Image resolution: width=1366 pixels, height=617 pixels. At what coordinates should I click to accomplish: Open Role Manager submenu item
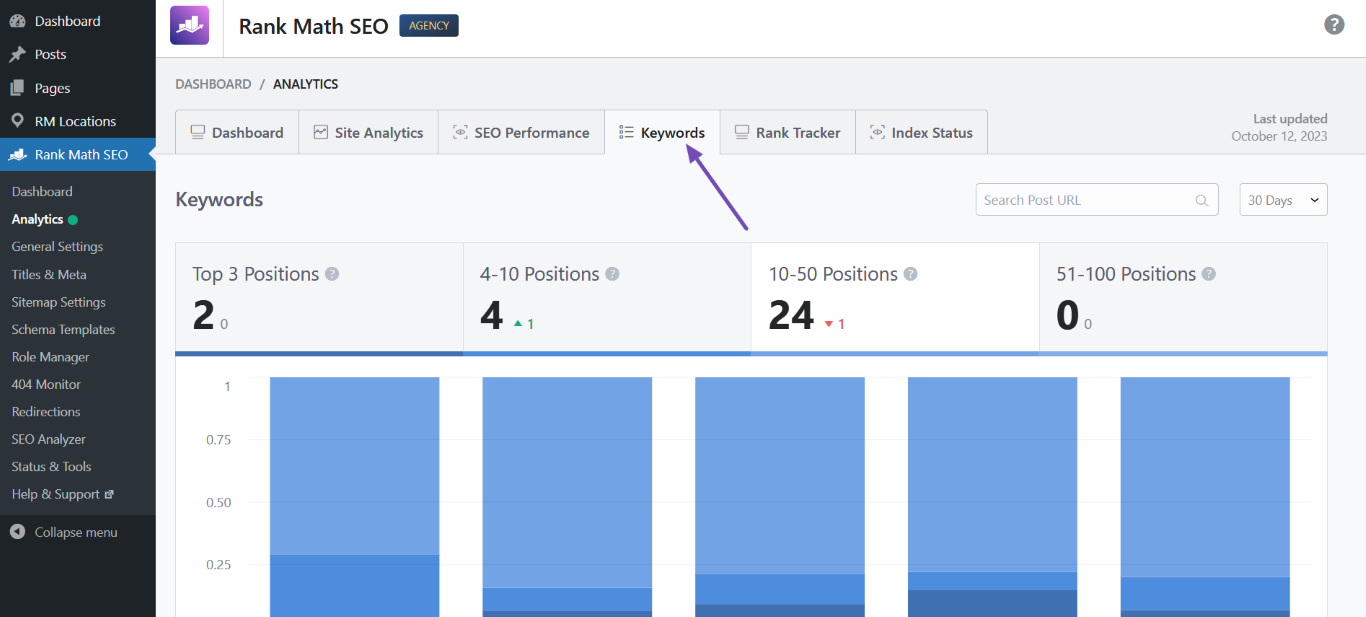tap(50, 357)
